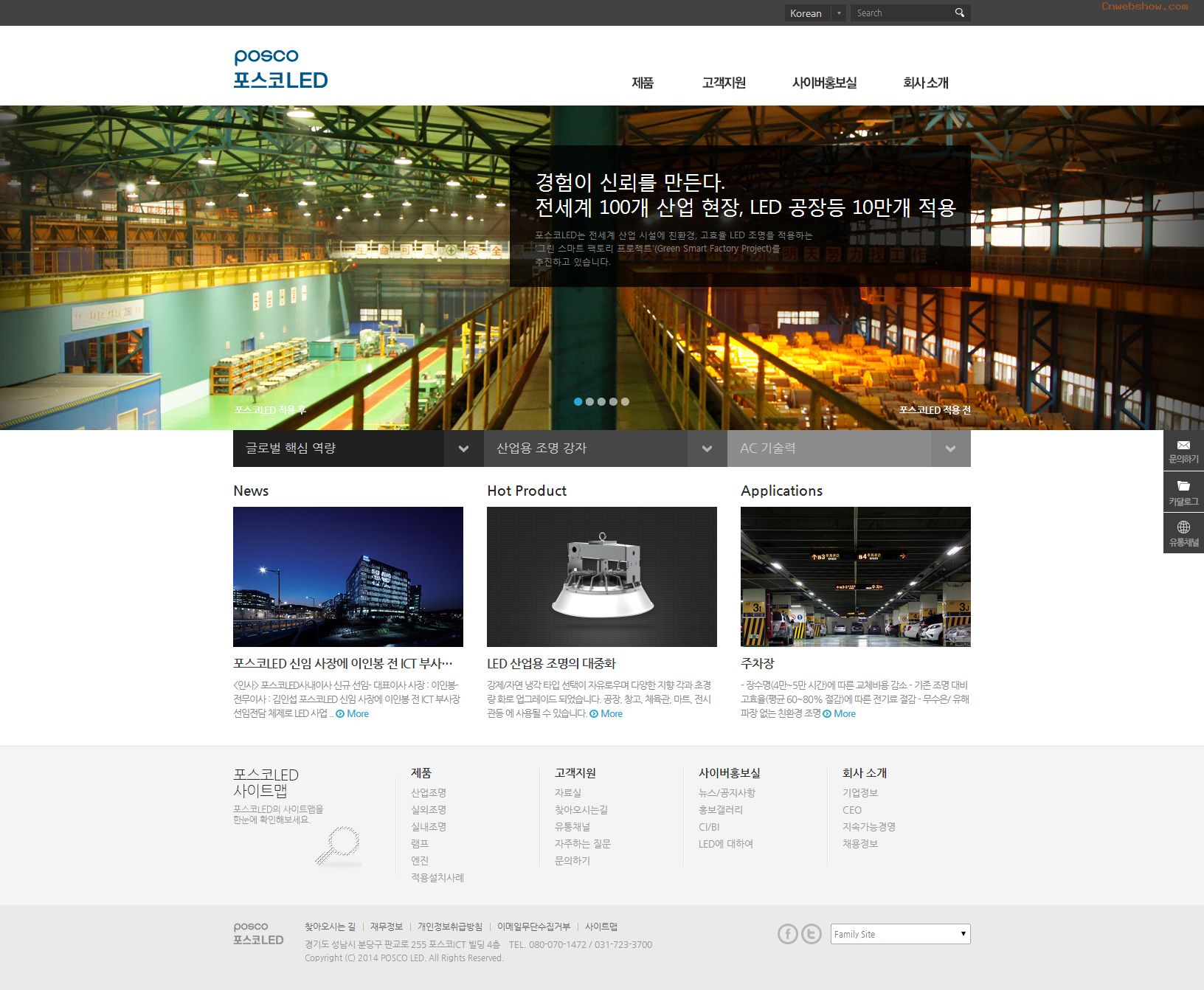Select the second carousel dot

(x=589, y=402)
